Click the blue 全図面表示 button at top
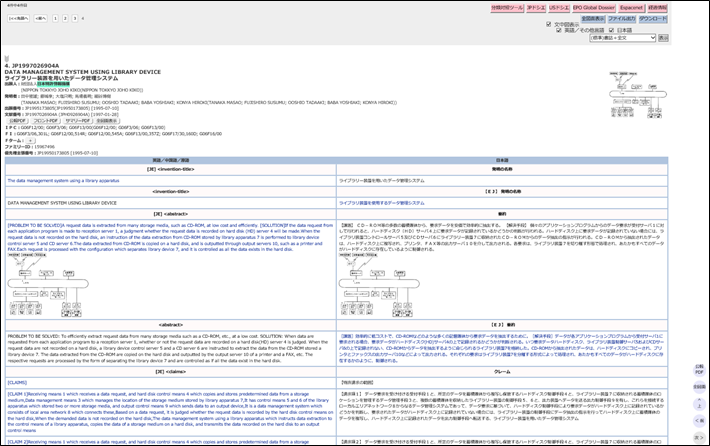710x446 pixels. coord(593,19)
